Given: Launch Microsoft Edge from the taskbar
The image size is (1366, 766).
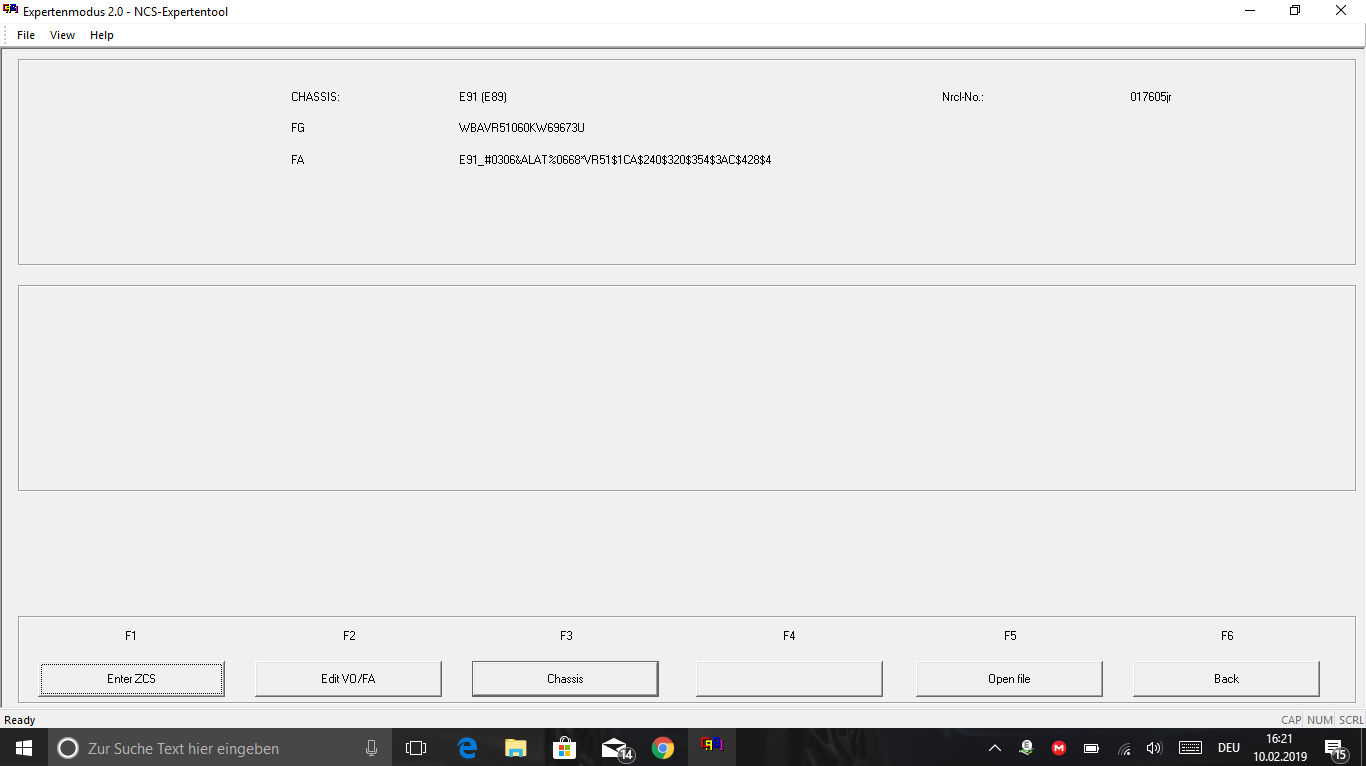Looking at the screenshot, I should click(467, 748).
